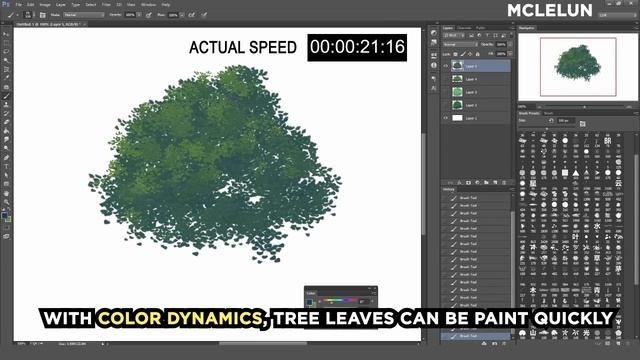640x360 pixels.
Task: Select the Move tool
Action: (x=6, y=34)
